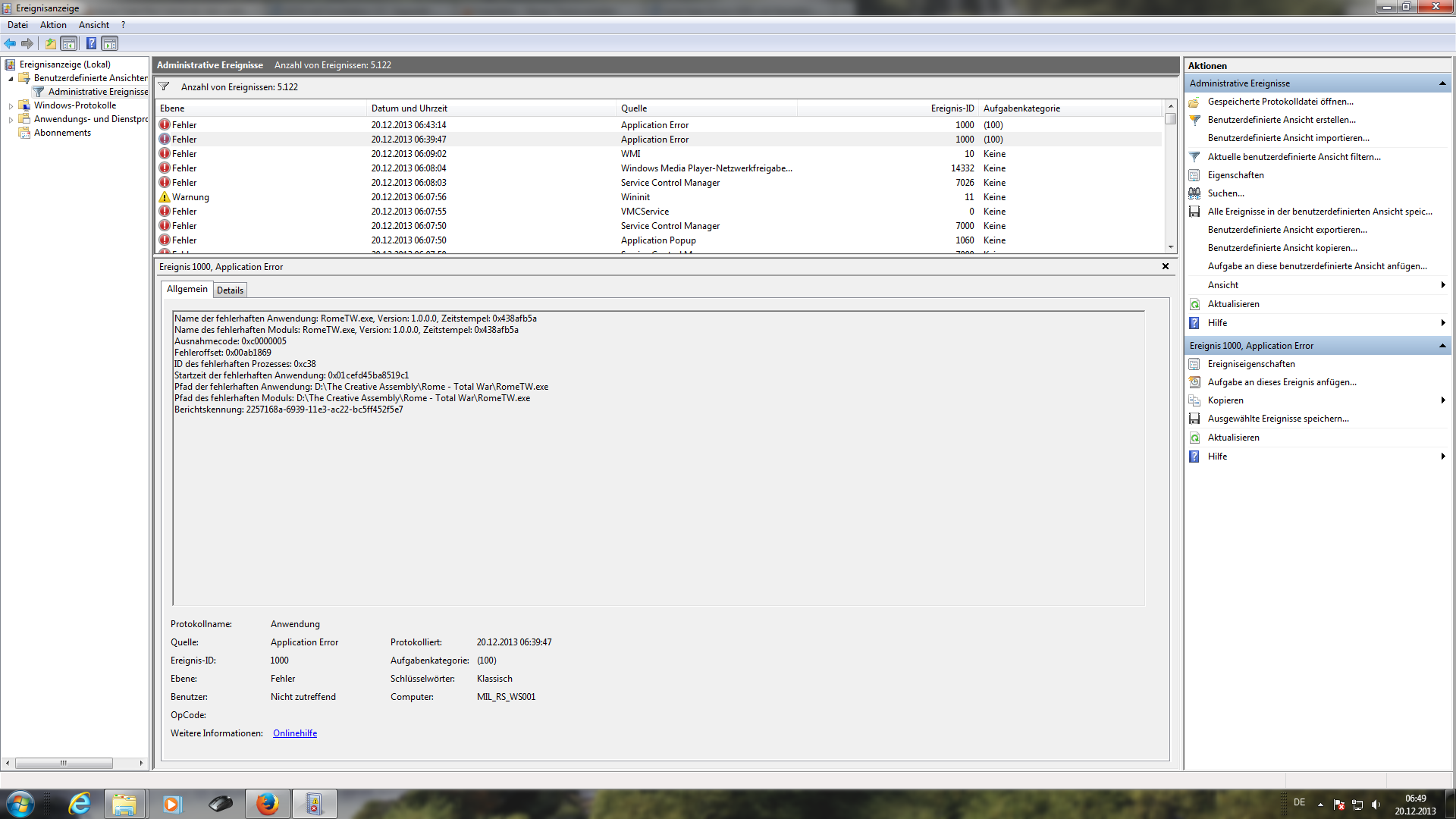
Task: Open Aktuelle benutzerdefinierte Ansicht filtern
Action: pyautogui.click(x=1294, y=157)
